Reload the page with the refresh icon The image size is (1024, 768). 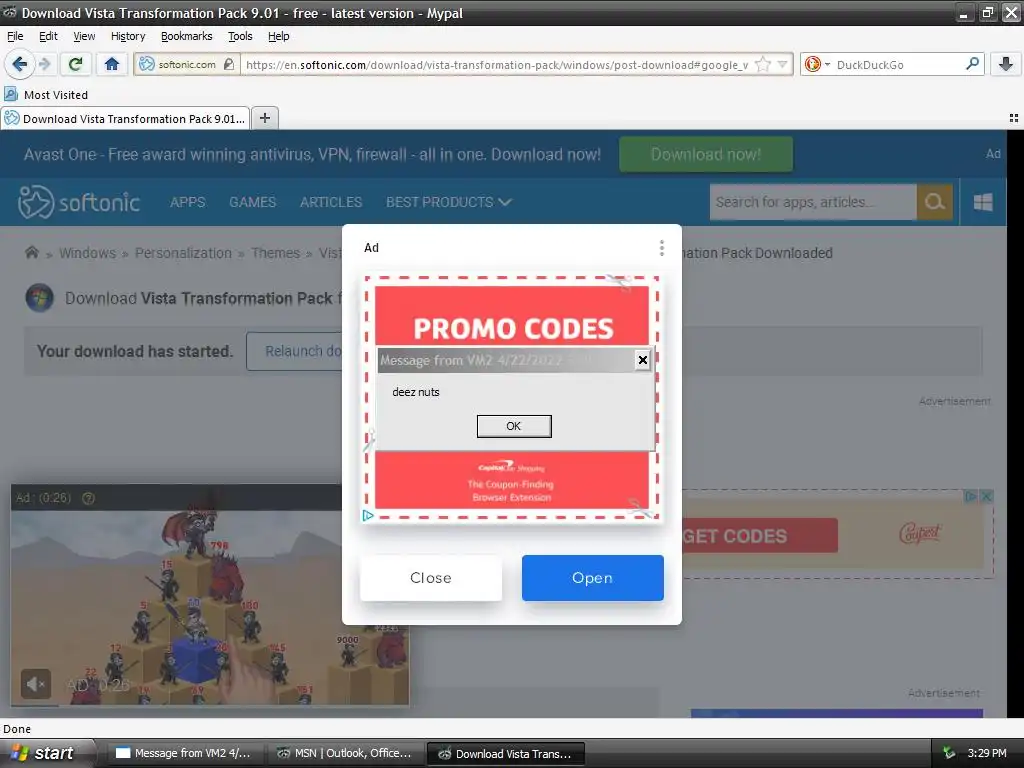pyautogui.click(x=75, y=64)
